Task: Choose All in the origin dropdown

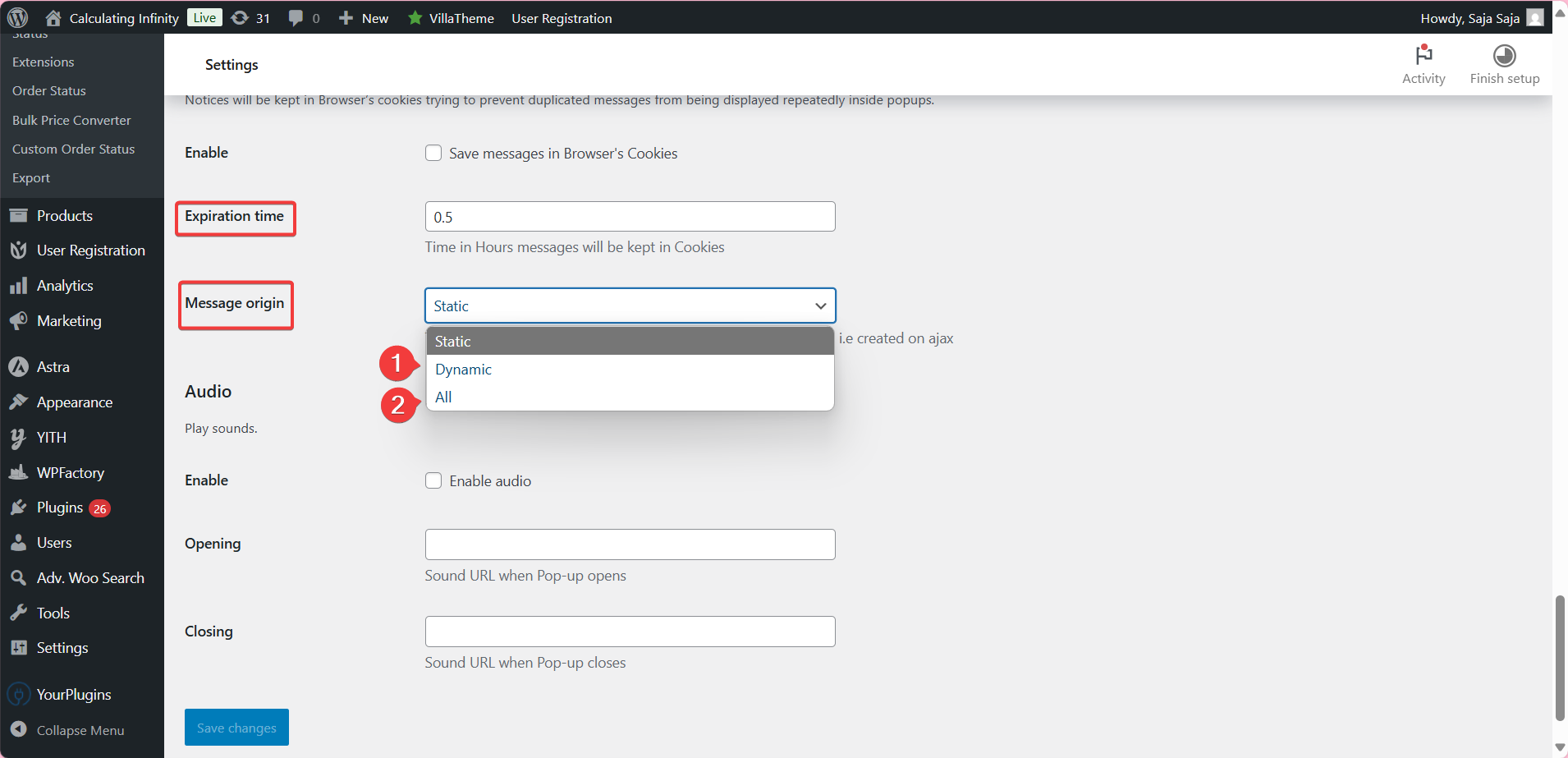Action: tap(444, 397)
